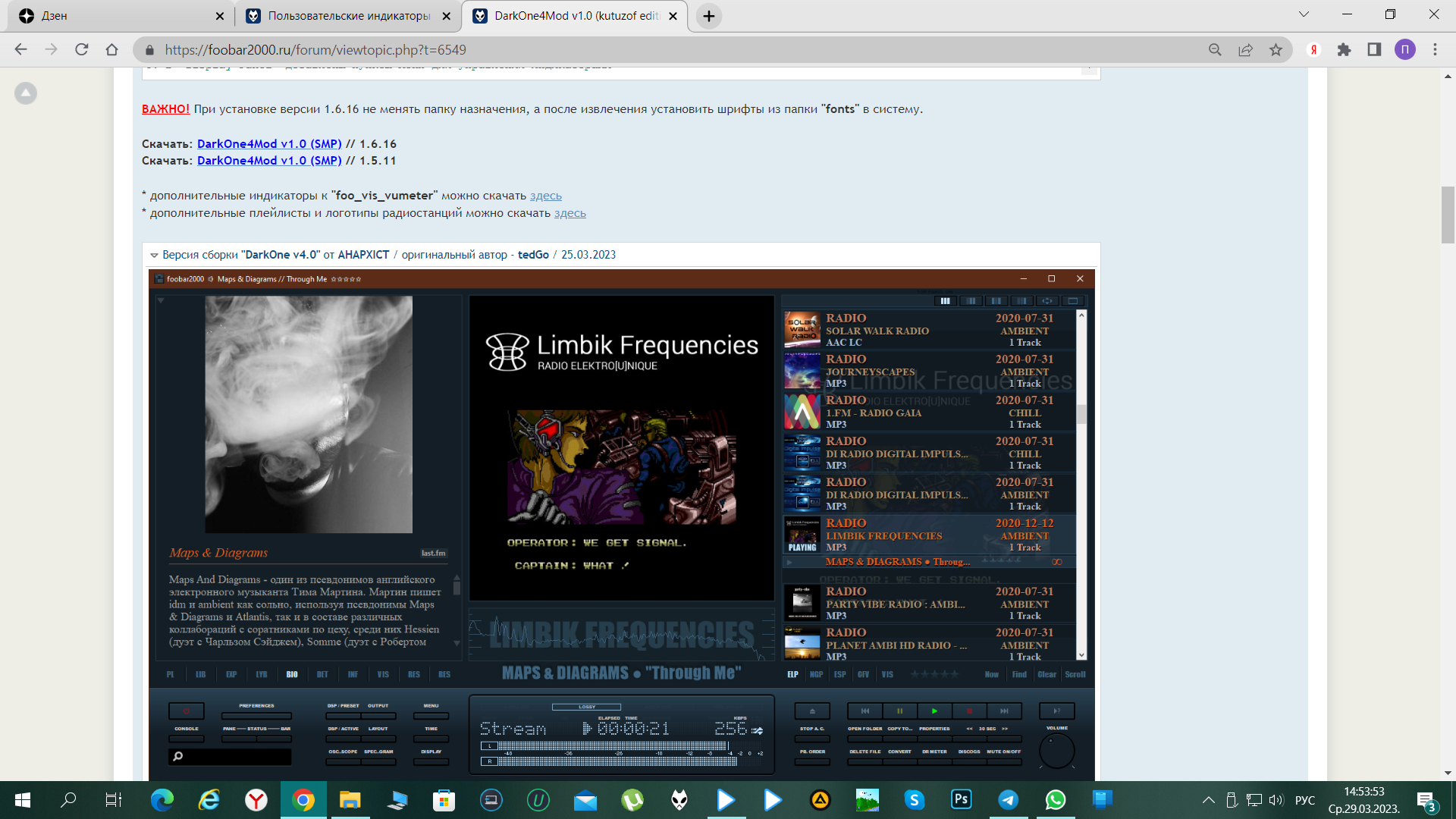Open the browser home page

112,50
